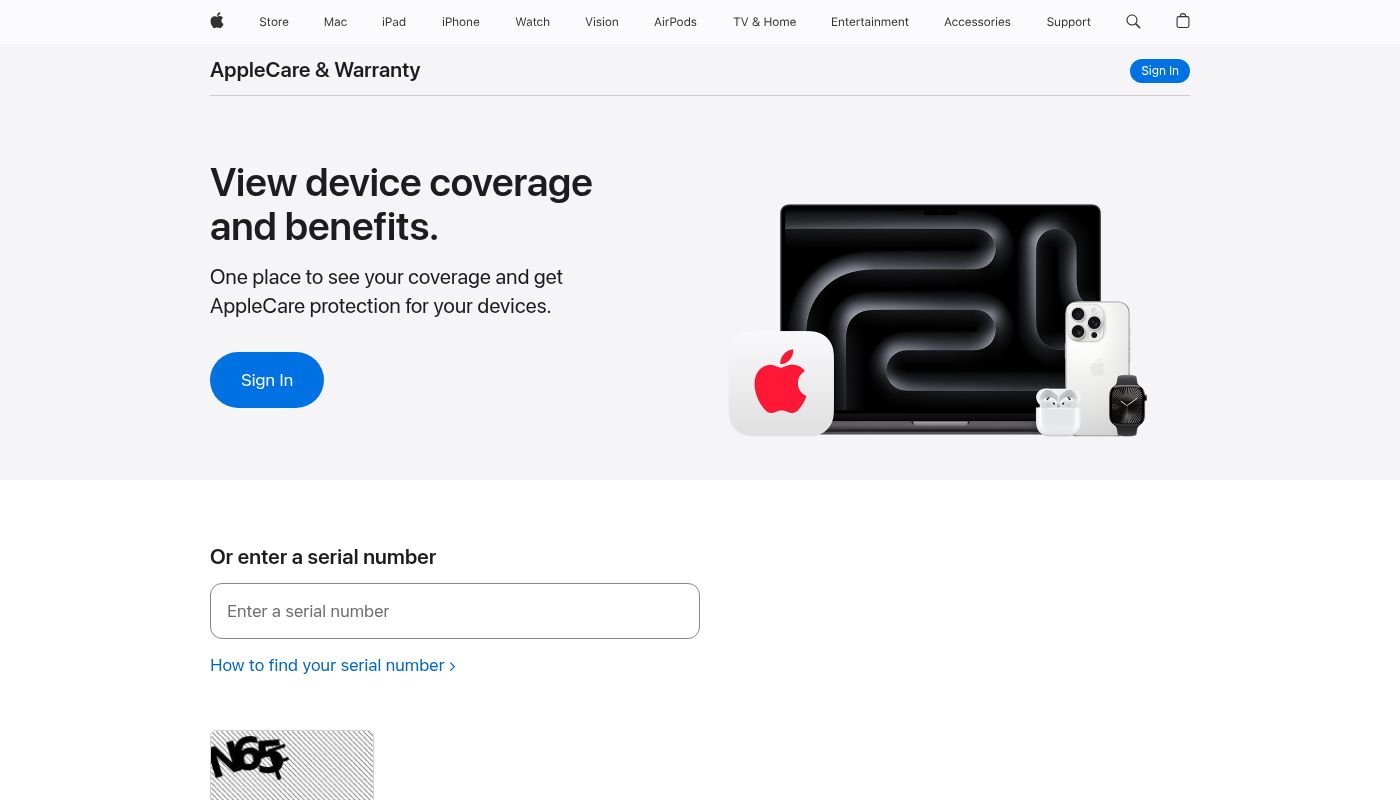1400x800 pixels.
Task: Open the iPad menu item
Action: (x=394, y=22)
